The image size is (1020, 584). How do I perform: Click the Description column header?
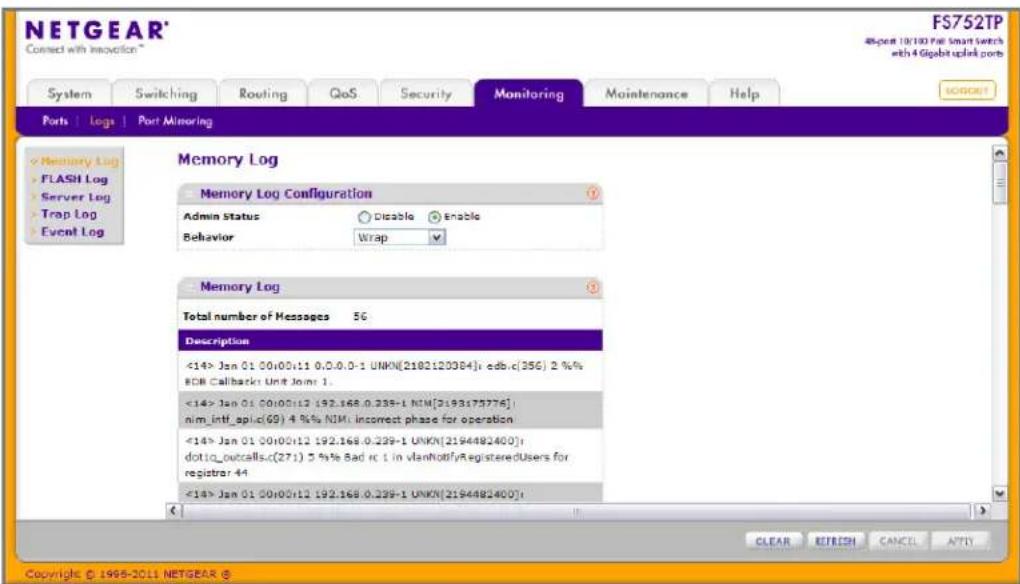(390, 341)
